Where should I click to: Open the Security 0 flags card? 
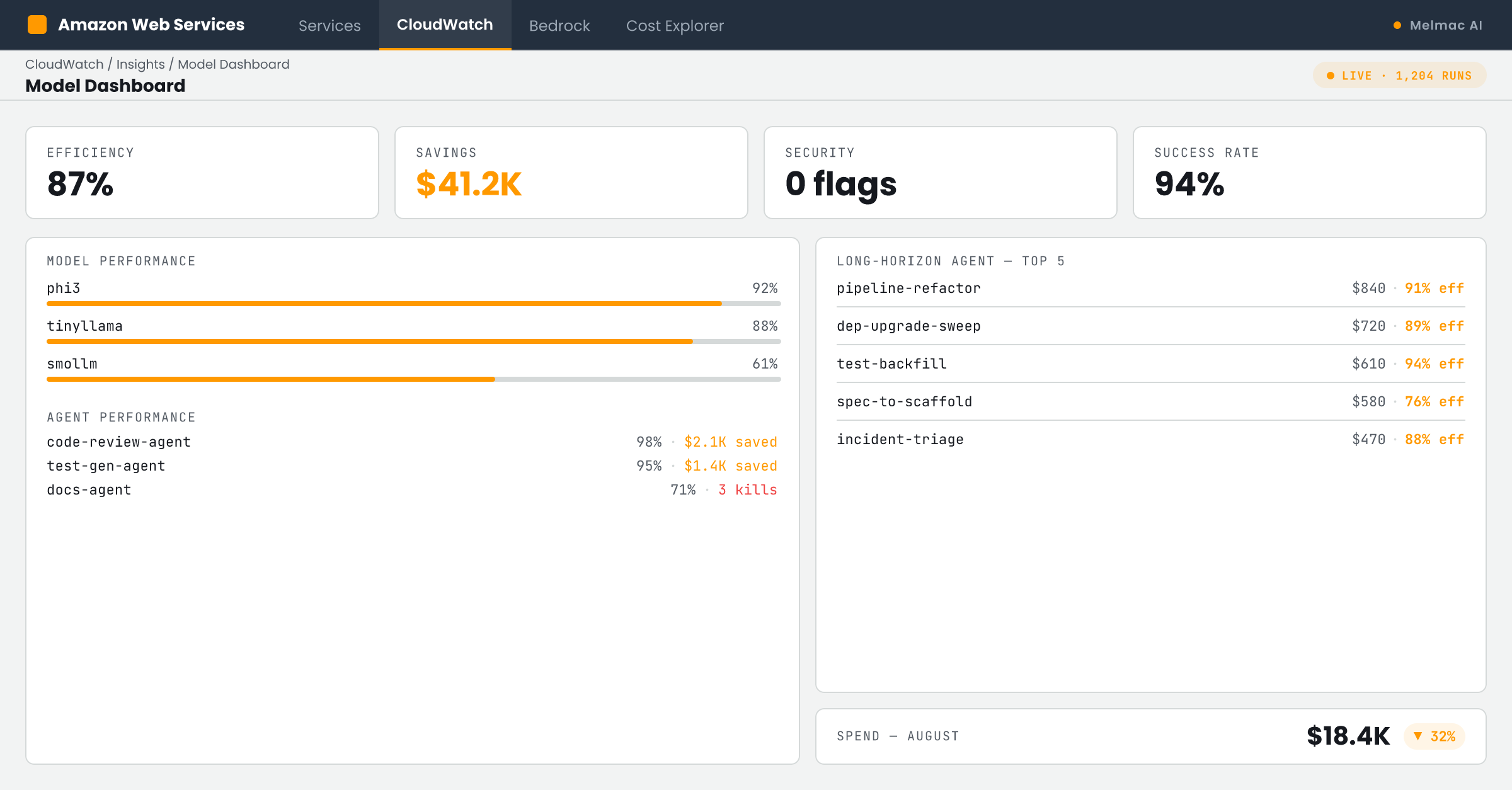pos(941,173)
